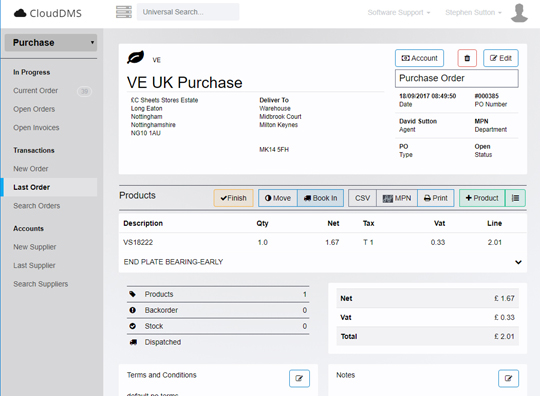
Task: Open Last Supplier
Action: click(x=34, y=265)
